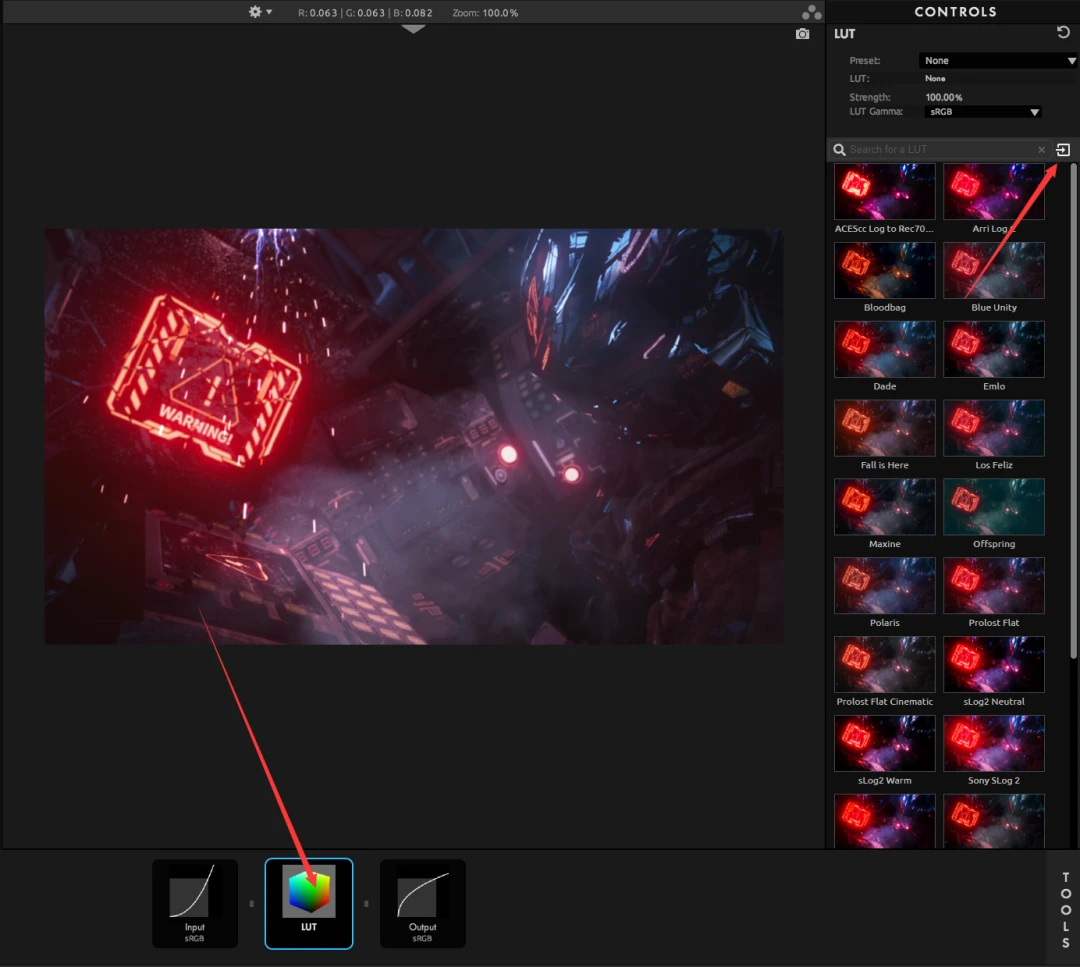The height and width of the screenshot is (967, 1080).
Task: Click in the Search for a LUT field
Action: 940,150
